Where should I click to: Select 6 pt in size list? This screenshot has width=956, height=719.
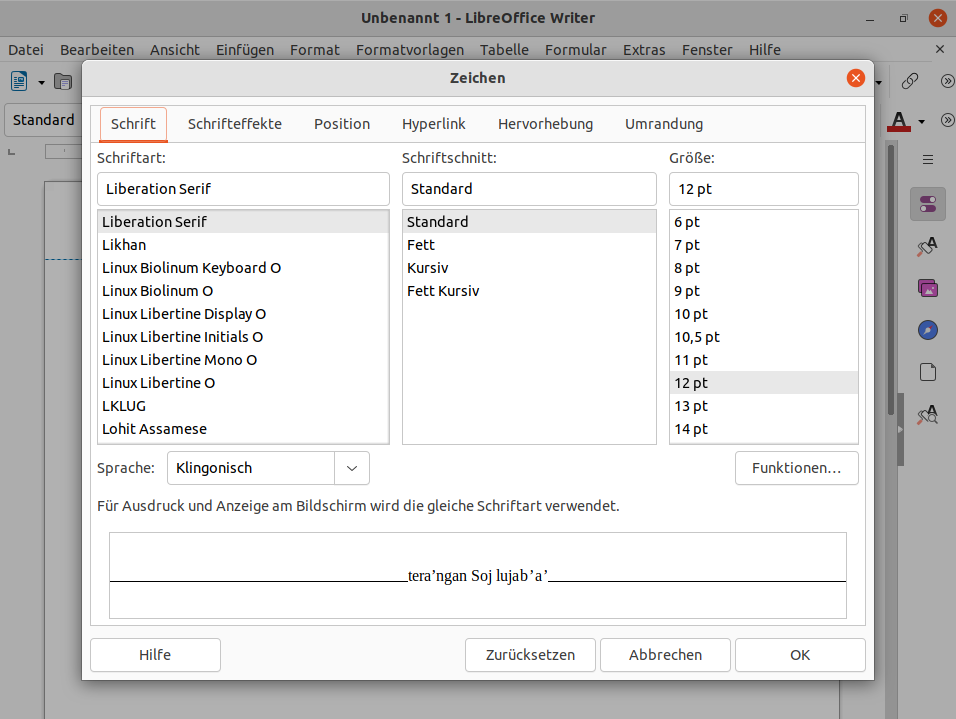pyautogui.click(x=763, y=222)
